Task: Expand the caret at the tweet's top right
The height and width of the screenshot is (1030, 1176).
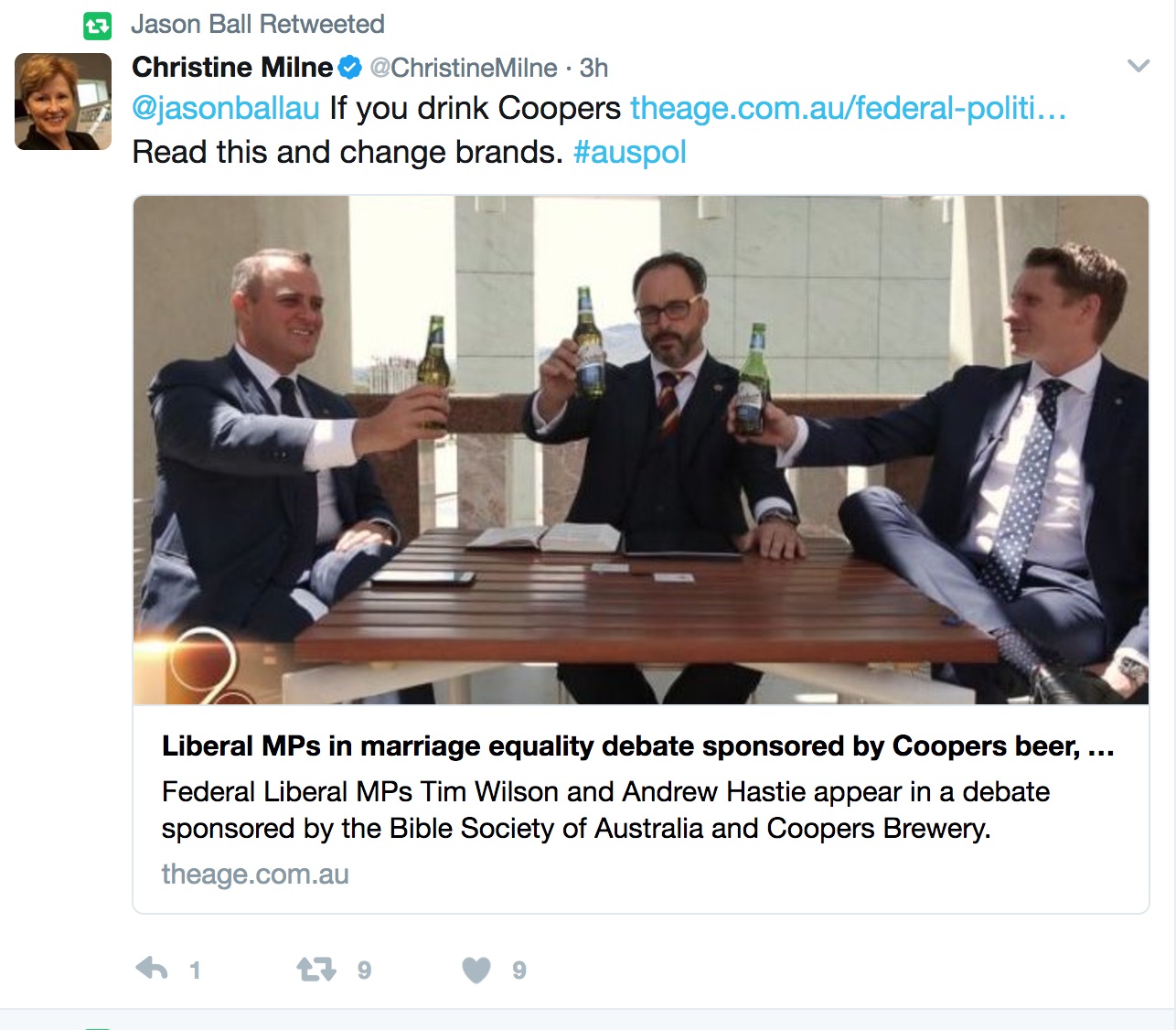Action: [1138, 64]
